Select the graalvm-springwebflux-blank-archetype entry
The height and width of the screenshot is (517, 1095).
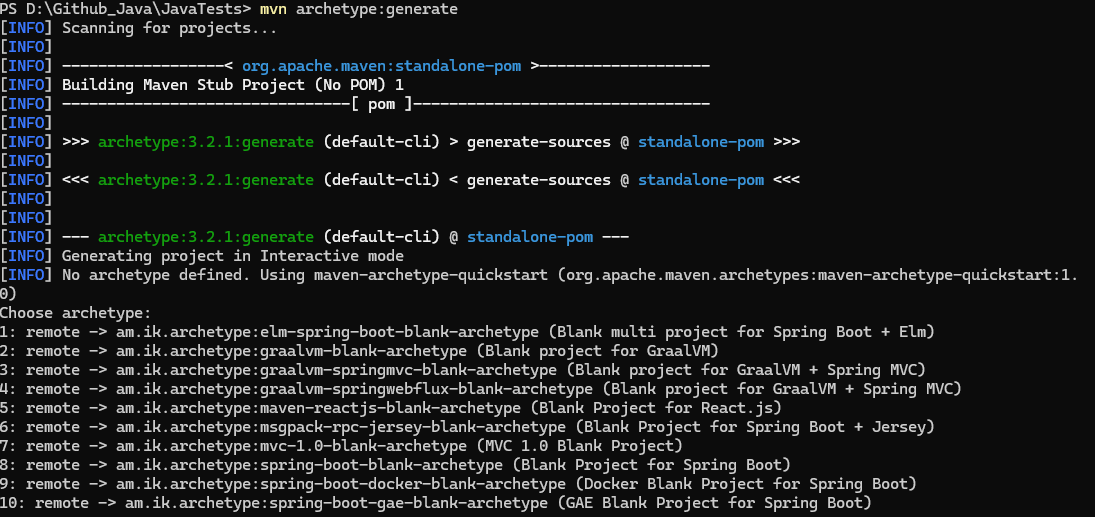(x=350, y=389)
